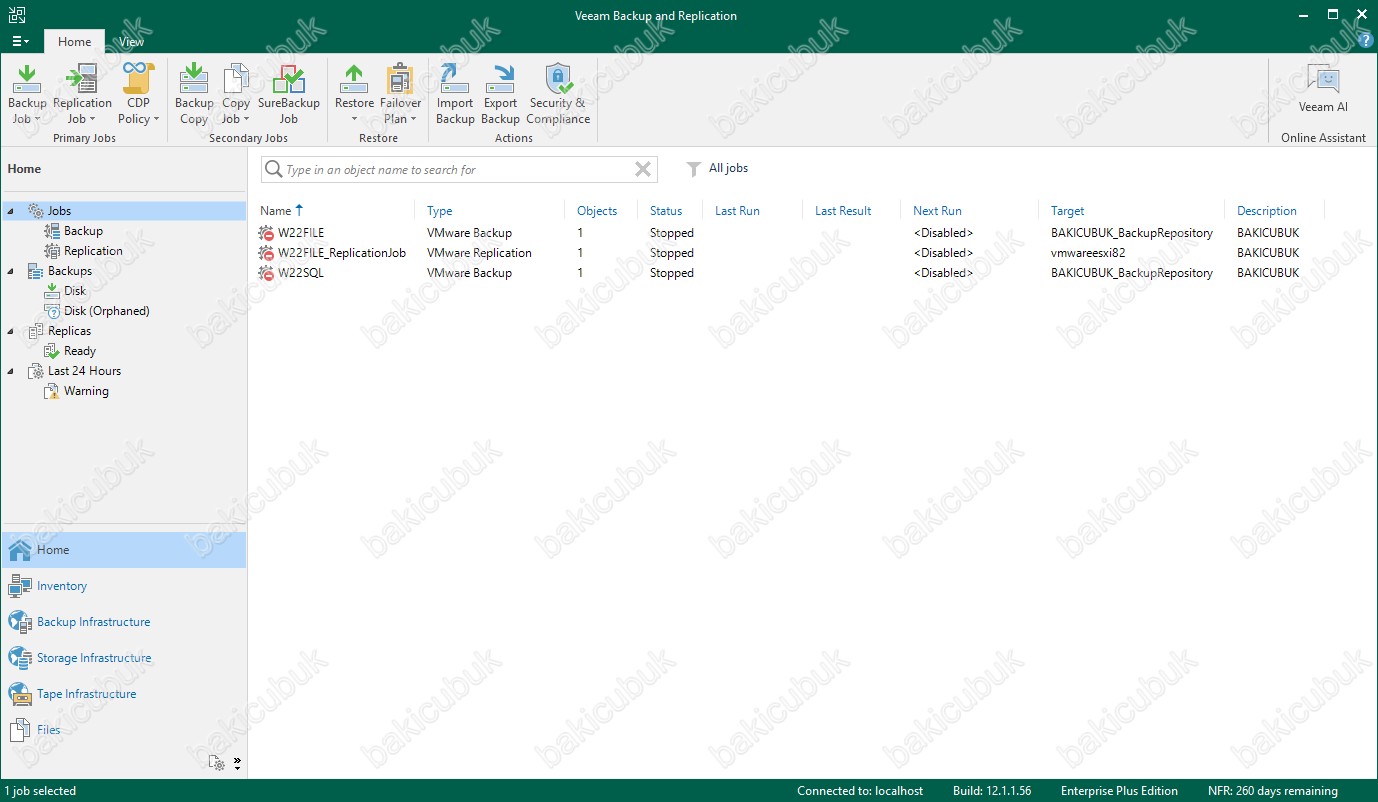Image resolution: width=1378 pixels, height=802 pixels.
Task: Select Disk under Backups
Action: click(x=75, y=291)
